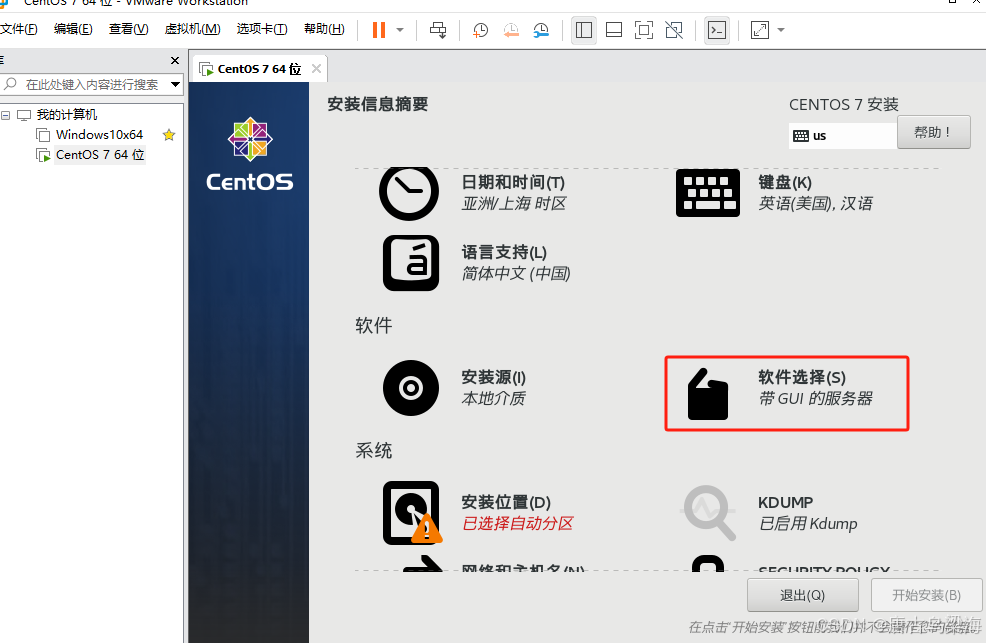This screenshot has width=986, height=643.
Task: Enter full screen mode icon
Action: coord(644,30)
